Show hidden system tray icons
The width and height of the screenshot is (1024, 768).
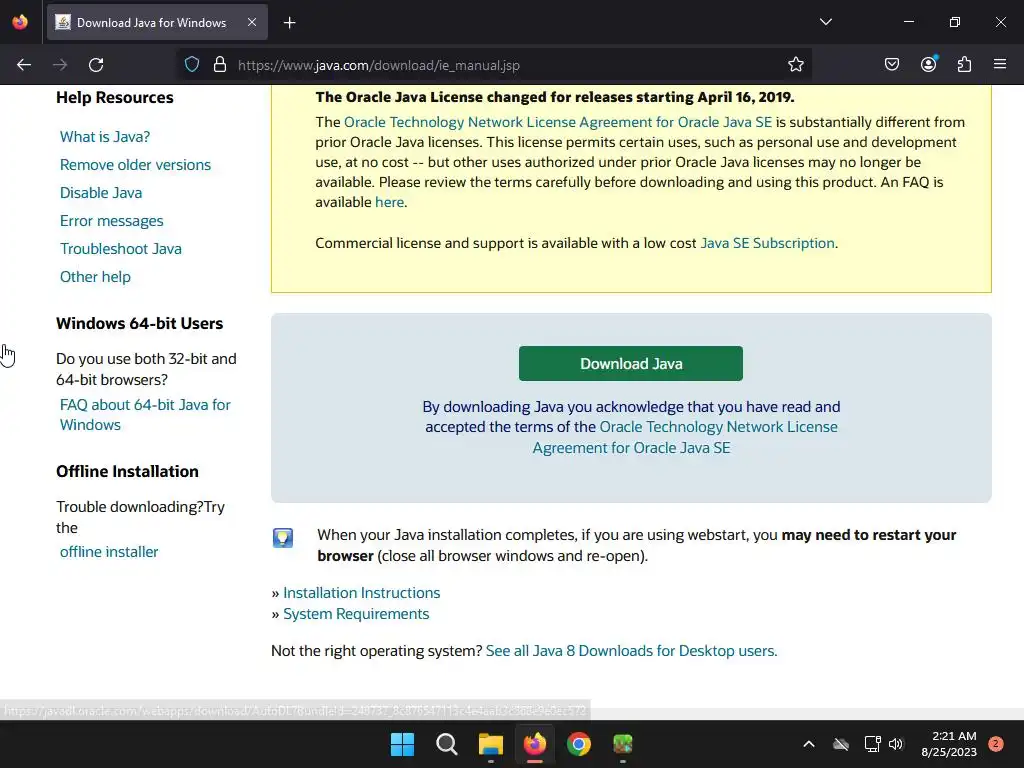tap(808, 744)
